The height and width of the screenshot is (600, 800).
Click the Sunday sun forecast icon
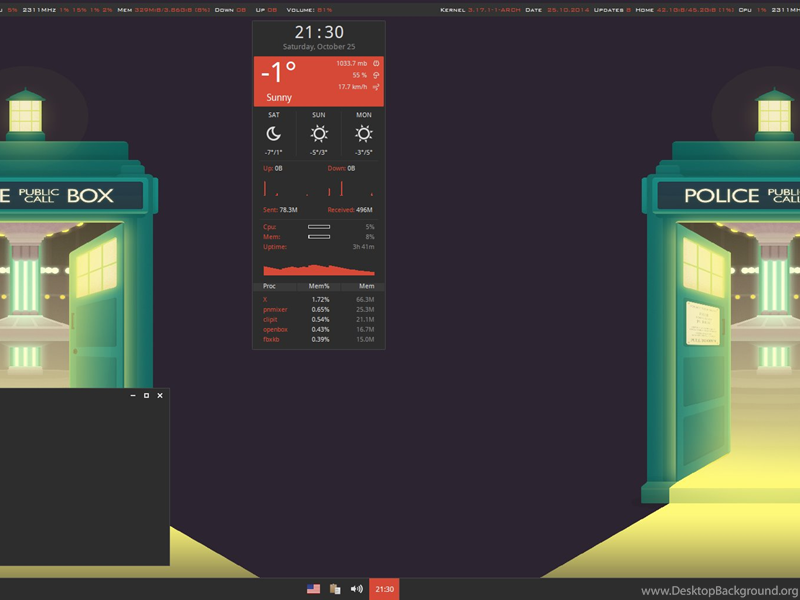(319, 134)
